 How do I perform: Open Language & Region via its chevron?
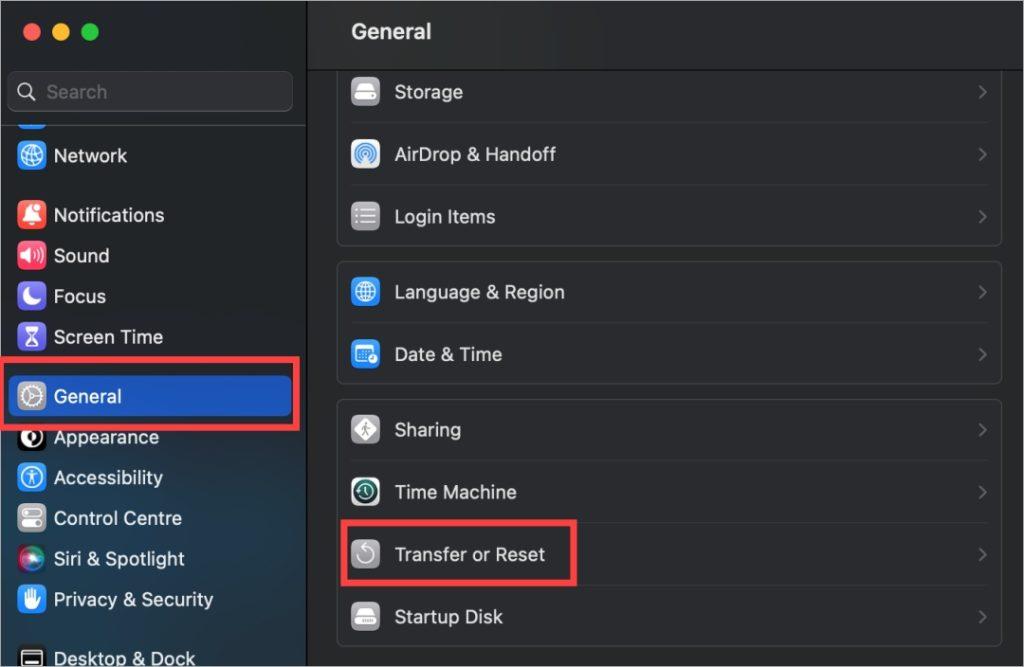tap(982, 292)
